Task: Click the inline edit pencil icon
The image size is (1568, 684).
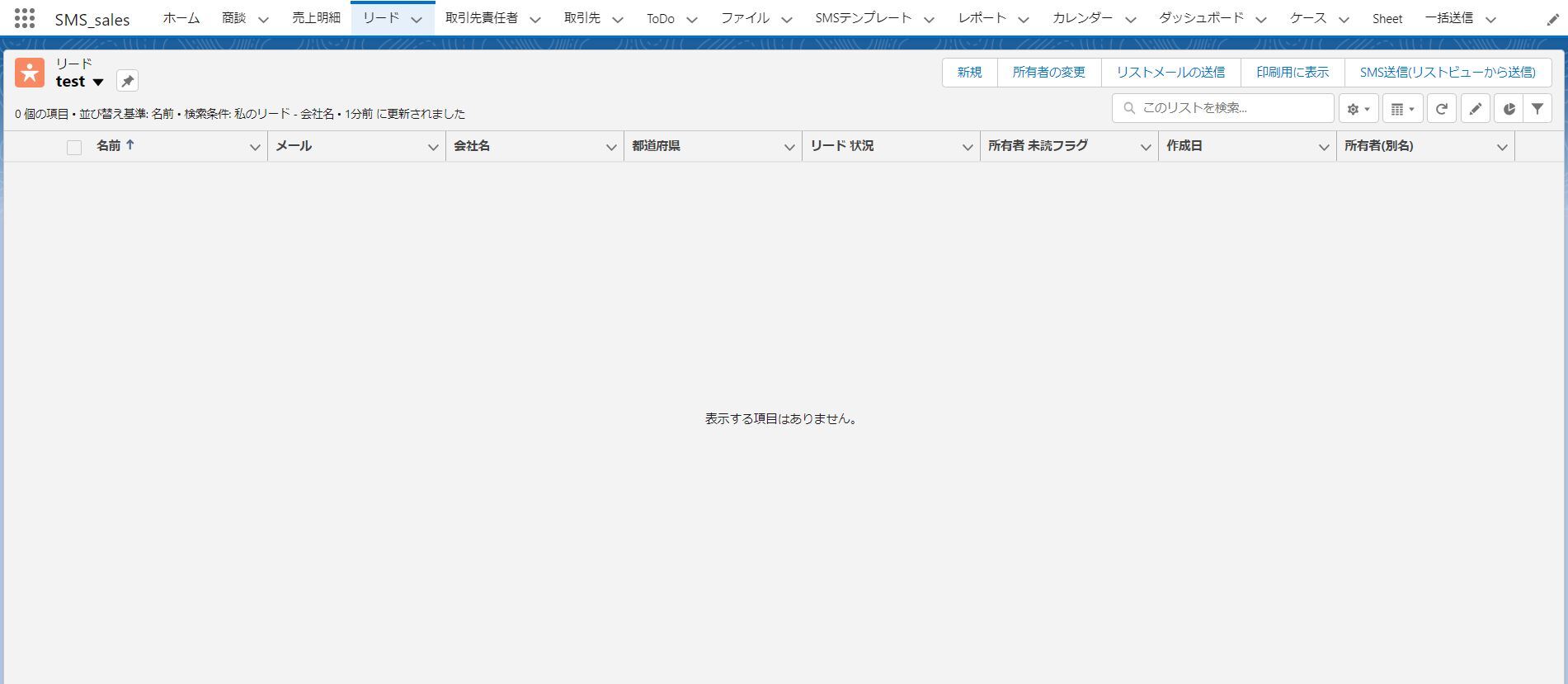Action: point(1475,109)
